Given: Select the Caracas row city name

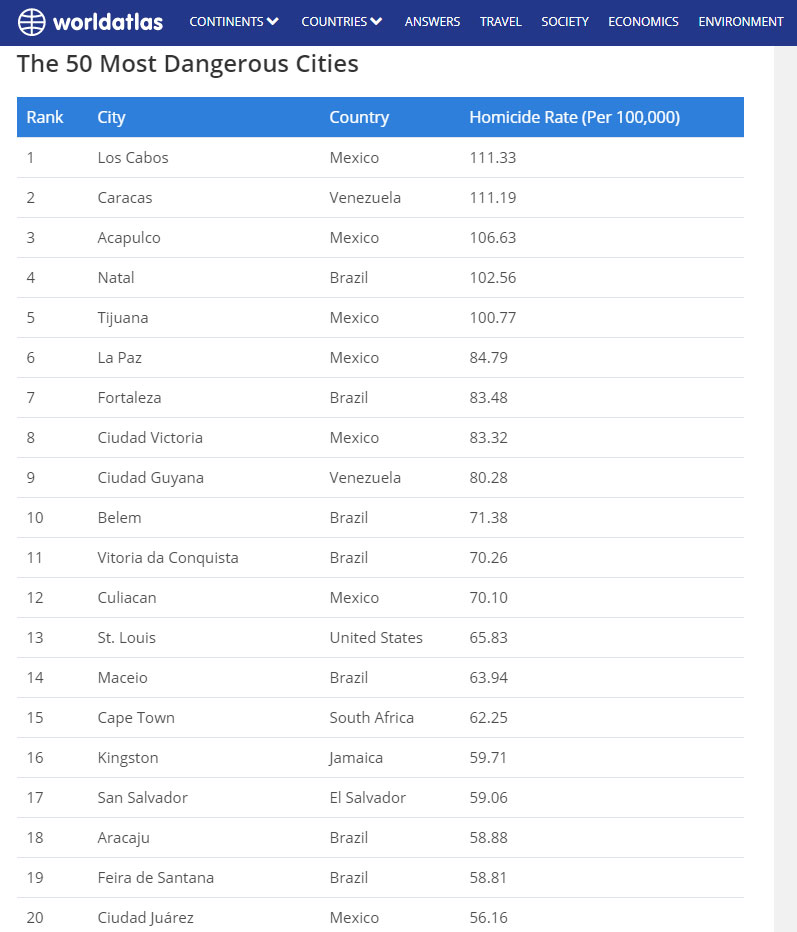Looking at the screenshot, I should (x=125, y=198).
